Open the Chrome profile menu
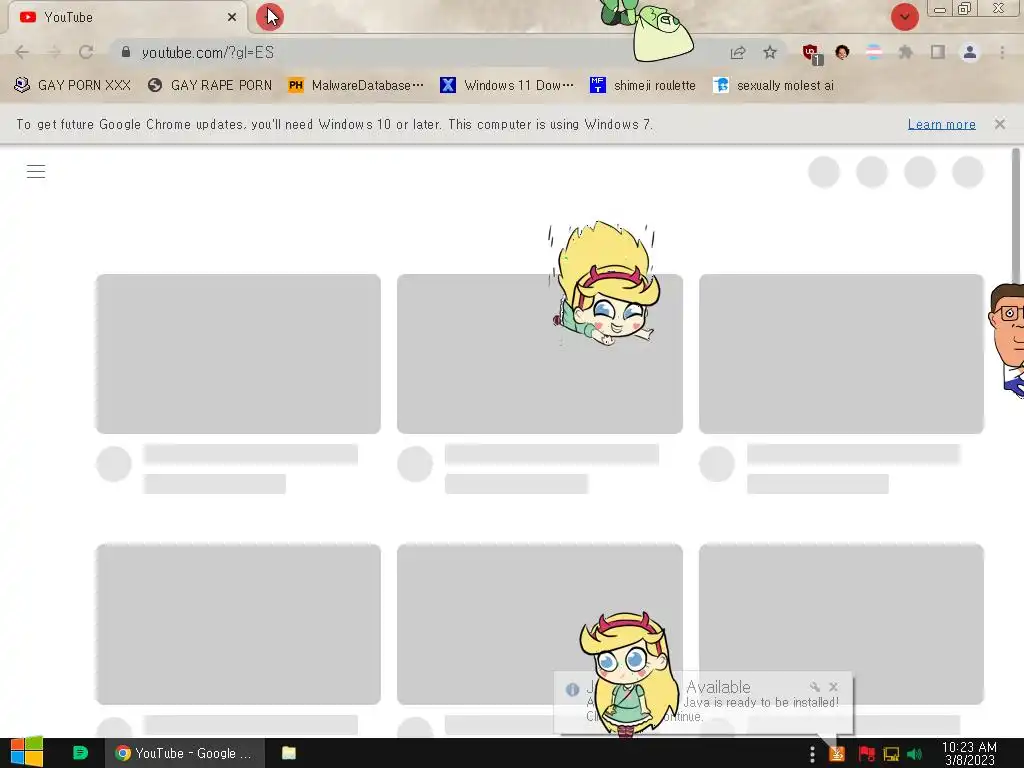Screen dimensions: 1024x768 tap(970, 52)
